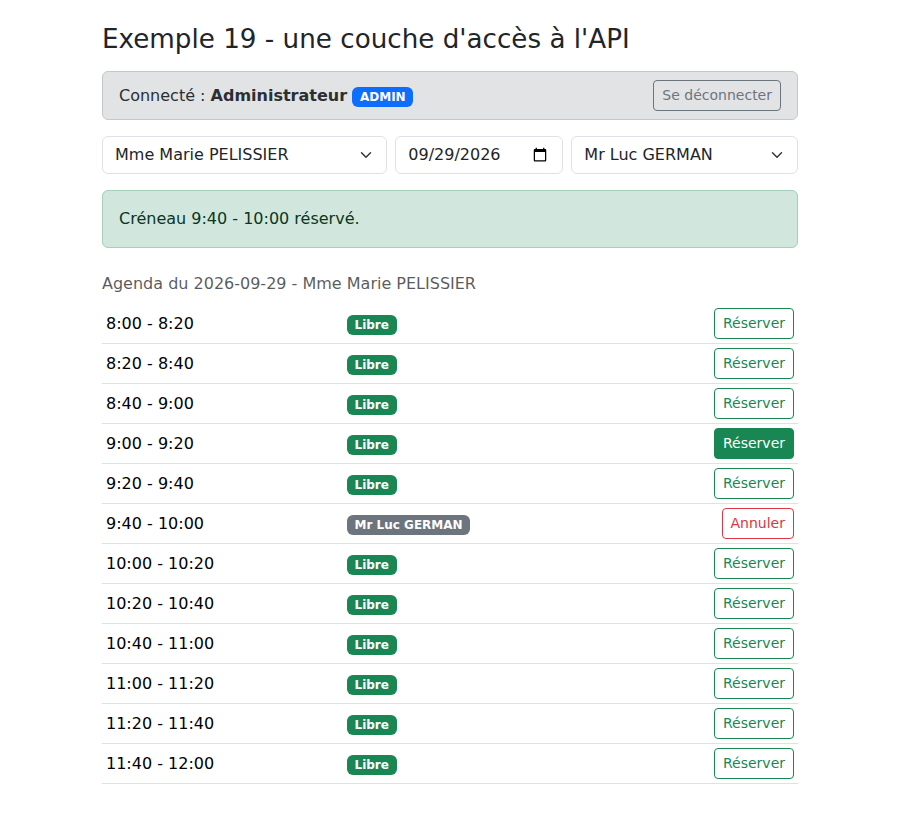
Task: Reserve the 9:00 - 9:20 slot
Action: pyautogui.click(x=754, y=444)
